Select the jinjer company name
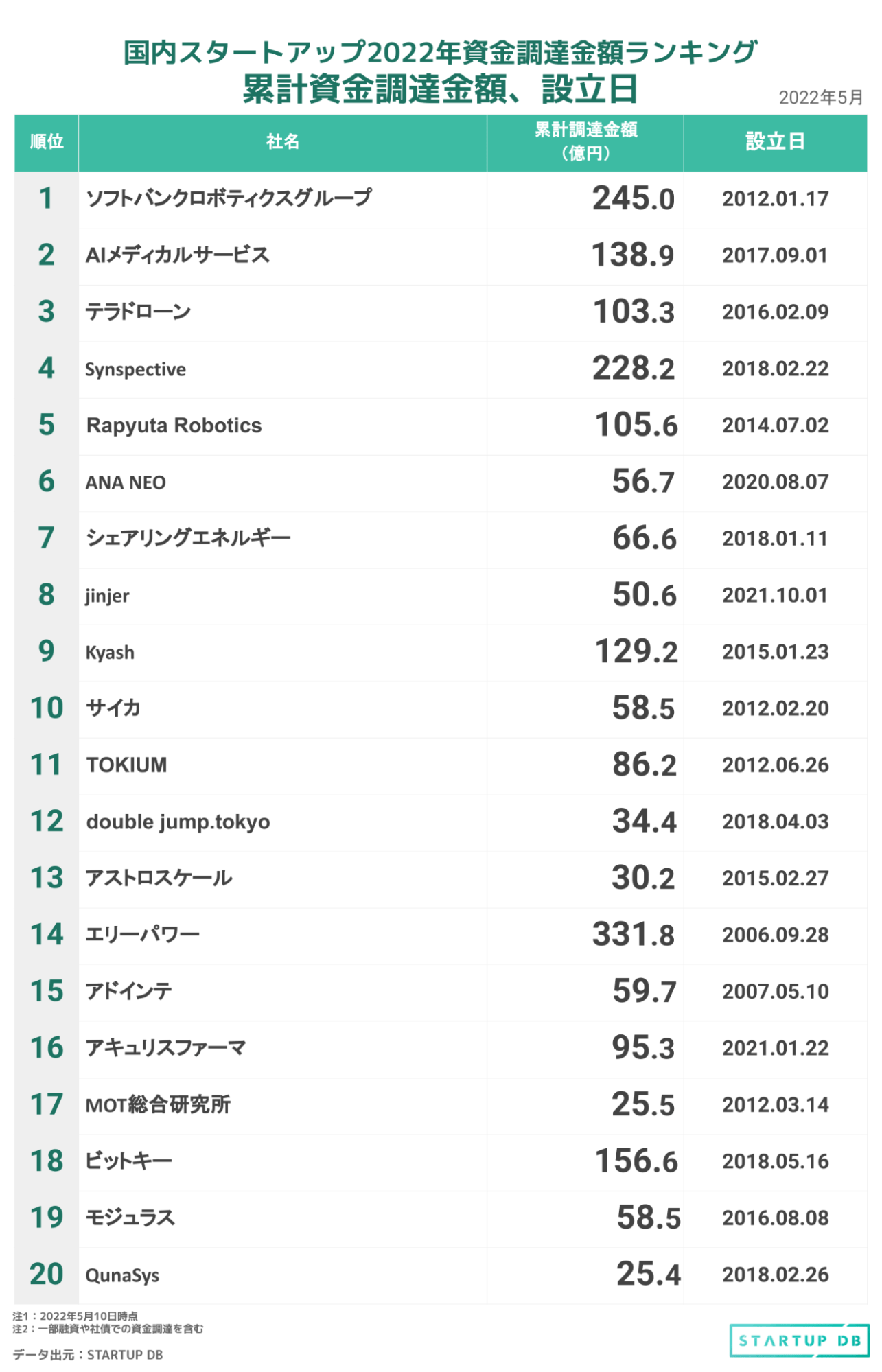Viewport: 882px width, 1372px height. 107,596
